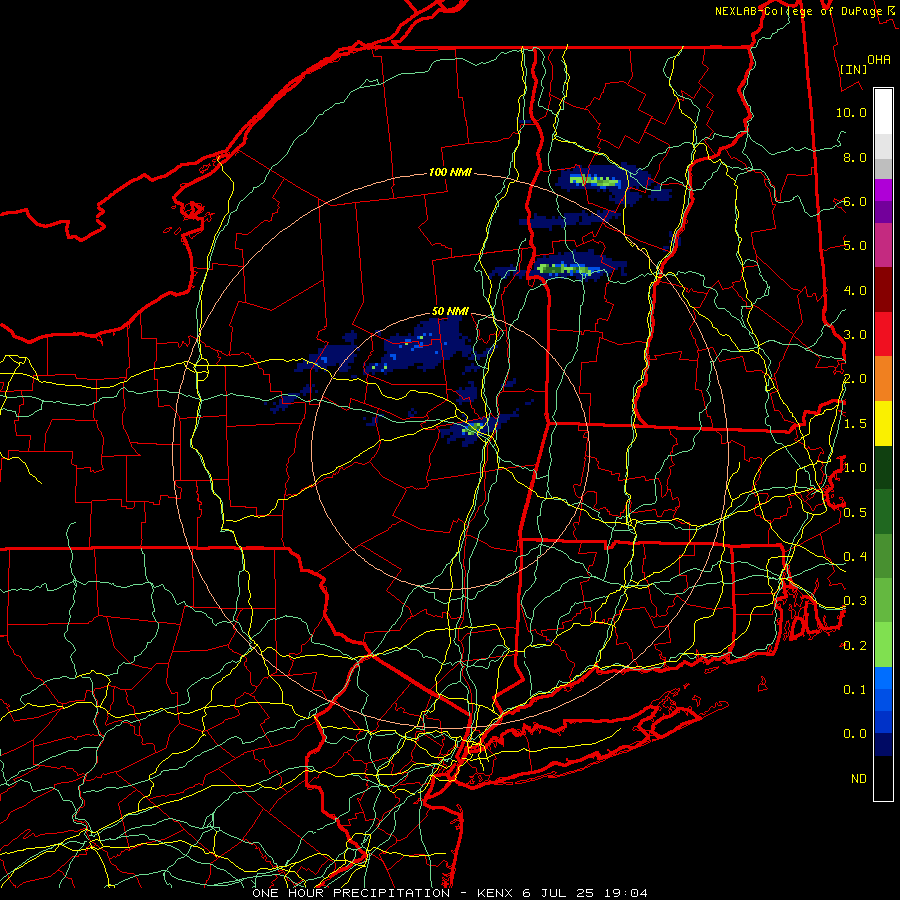Click the 1.0 legend value

855,468
